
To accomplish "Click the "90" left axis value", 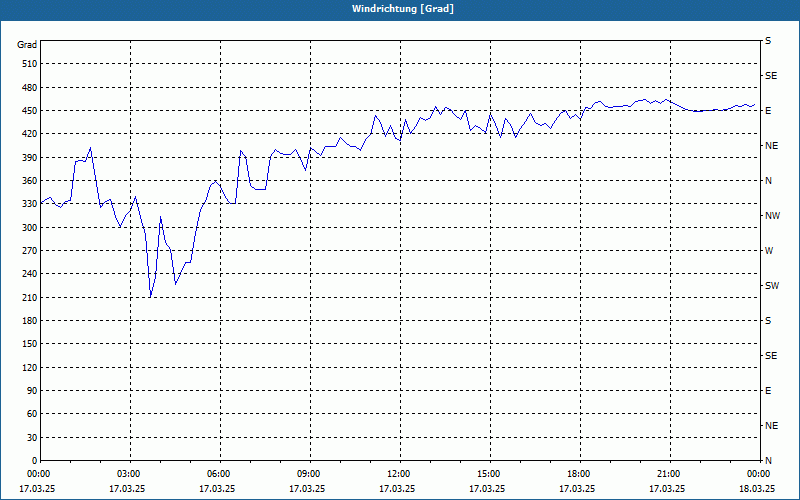I will (32, 391).
